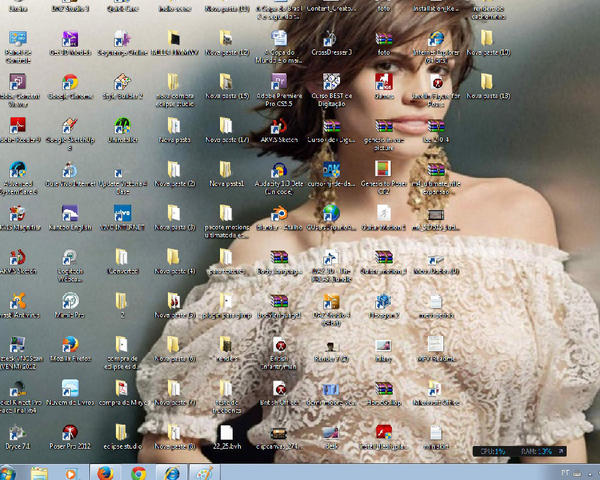
Task: Launch the Bryce 7.1 shortcut
Action: [x=17, y=437]
